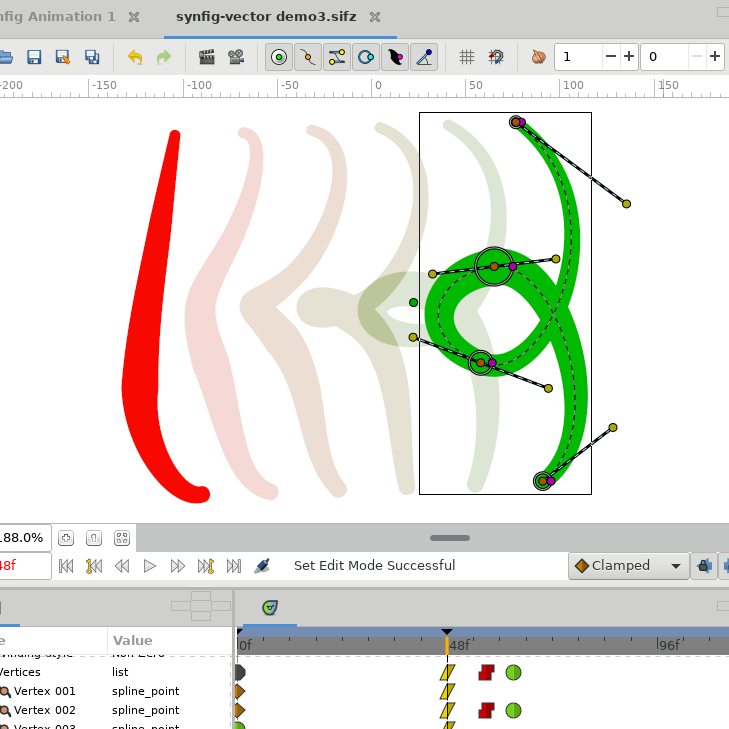Click the onion skin icon
The height and width of the screenshot is (729, 729).
[539, 57]
